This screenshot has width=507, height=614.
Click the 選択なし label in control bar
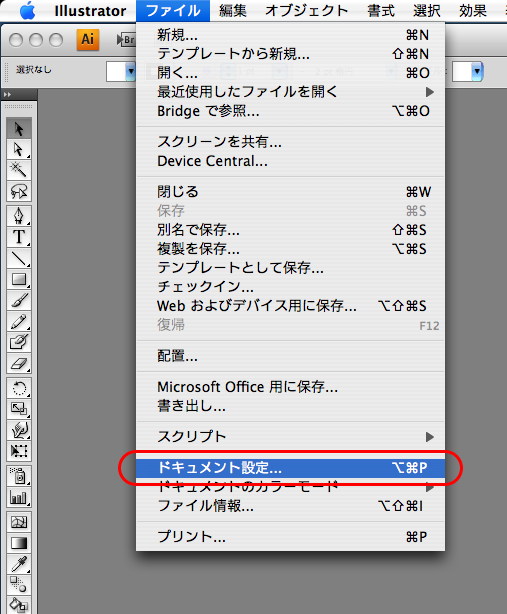tap(34, 70)
